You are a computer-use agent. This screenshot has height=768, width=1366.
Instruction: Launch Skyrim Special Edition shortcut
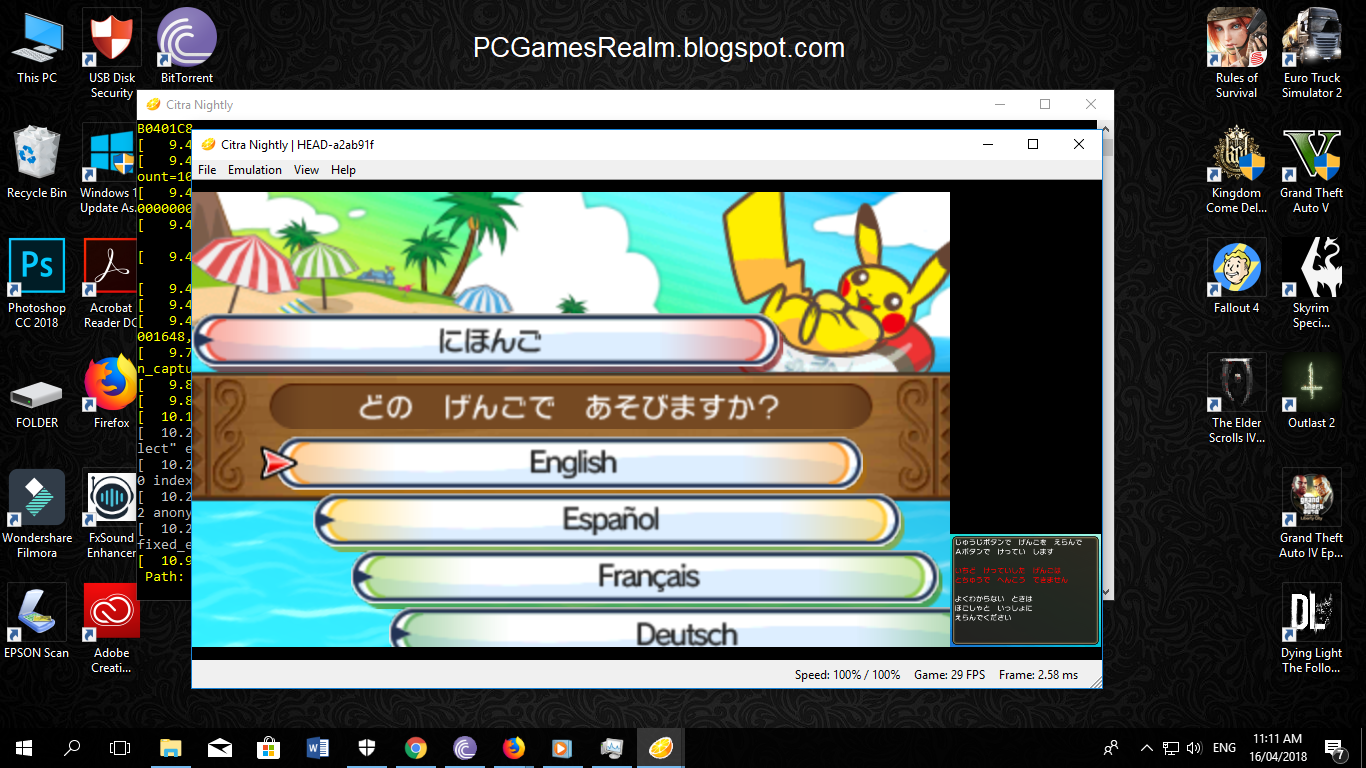pos(1312,283)
